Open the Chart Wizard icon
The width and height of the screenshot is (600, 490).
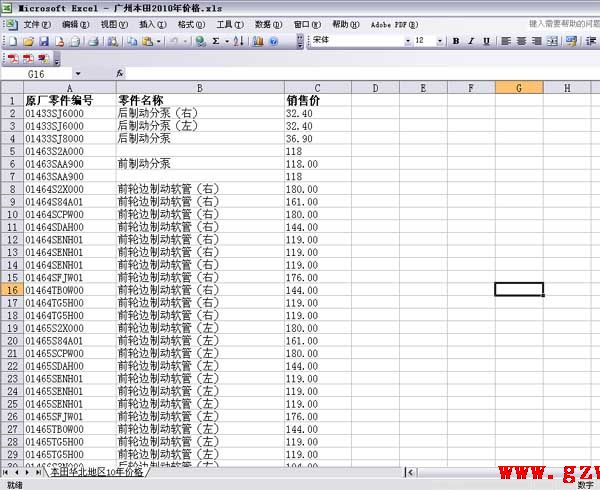(258, 41)
